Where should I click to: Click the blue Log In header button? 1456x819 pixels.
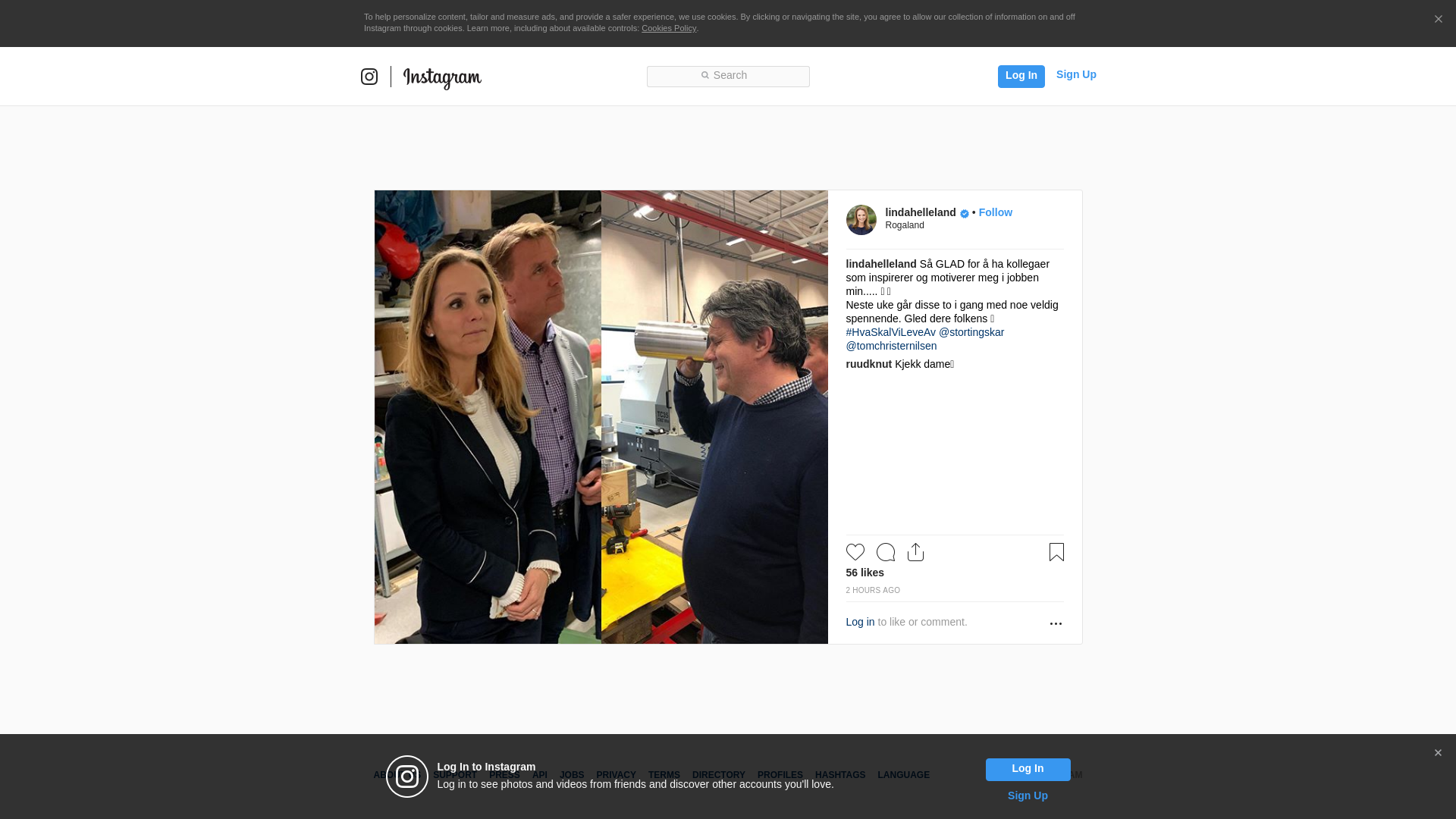tap(1021, 77)
